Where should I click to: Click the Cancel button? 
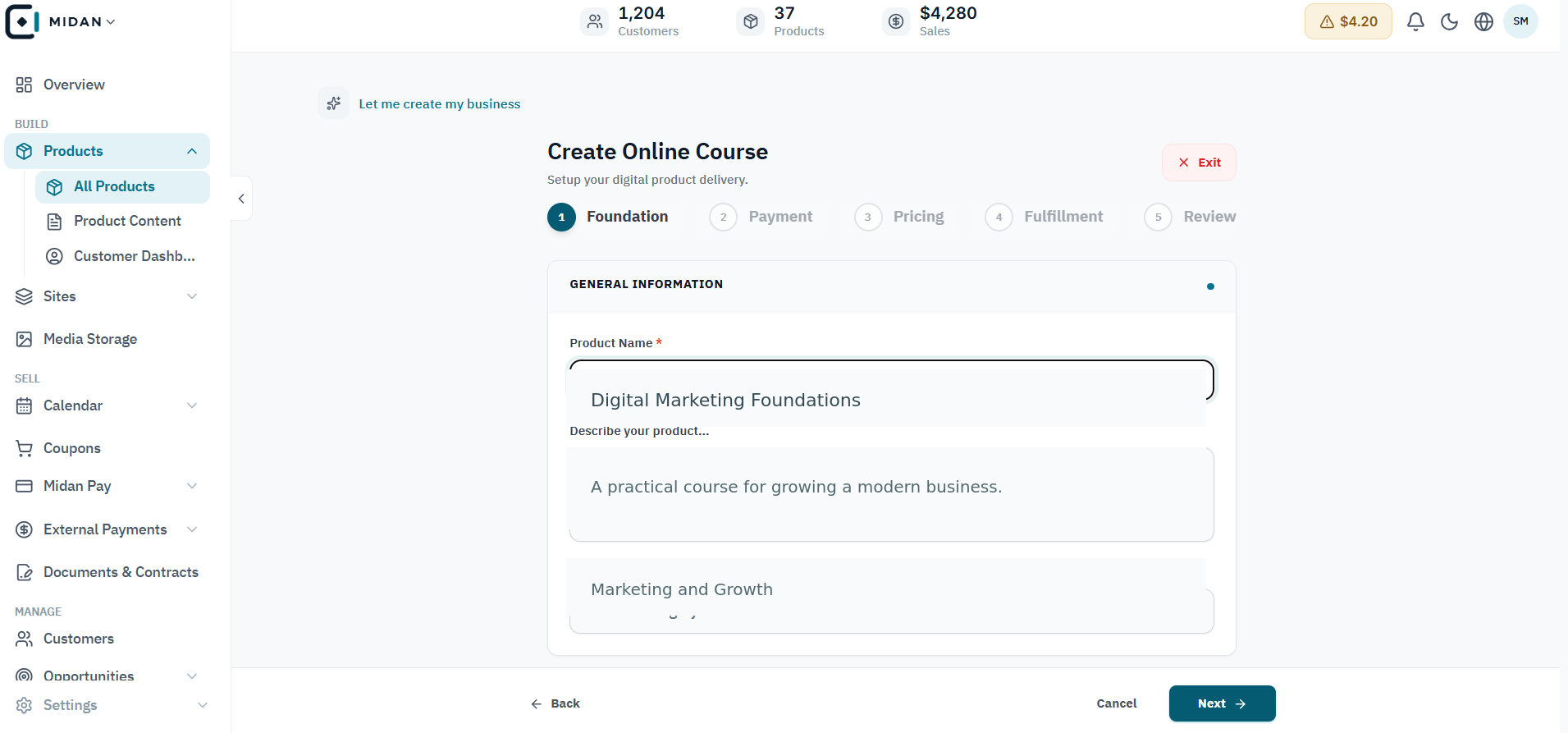coord(1117,703)
